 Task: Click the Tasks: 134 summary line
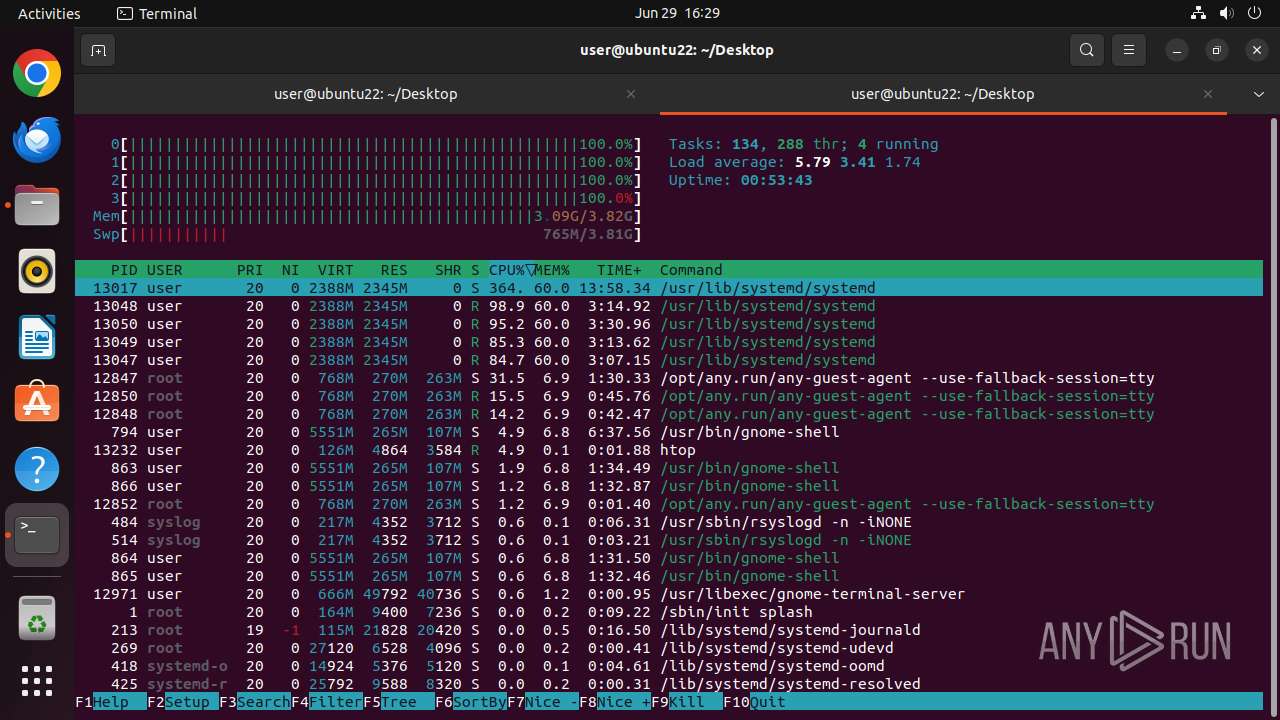tap(803, 144)
